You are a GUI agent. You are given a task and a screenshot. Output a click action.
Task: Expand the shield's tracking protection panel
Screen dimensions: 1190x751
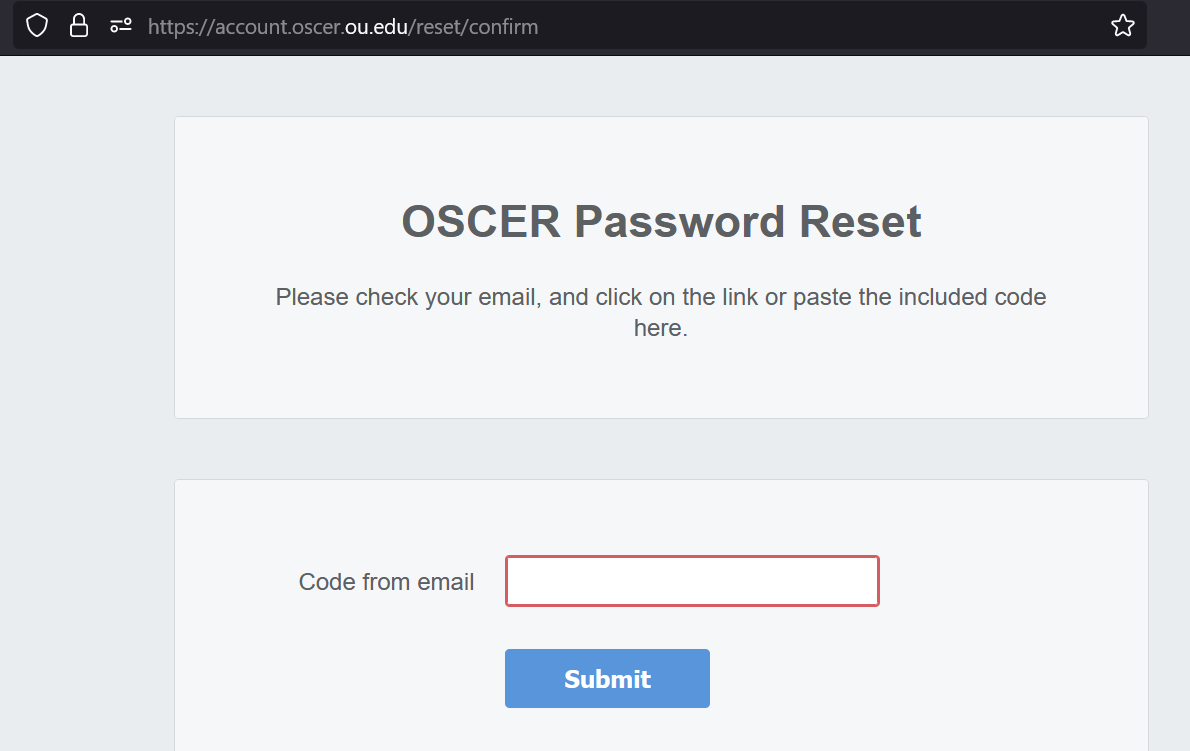click(x=36, y=25)
